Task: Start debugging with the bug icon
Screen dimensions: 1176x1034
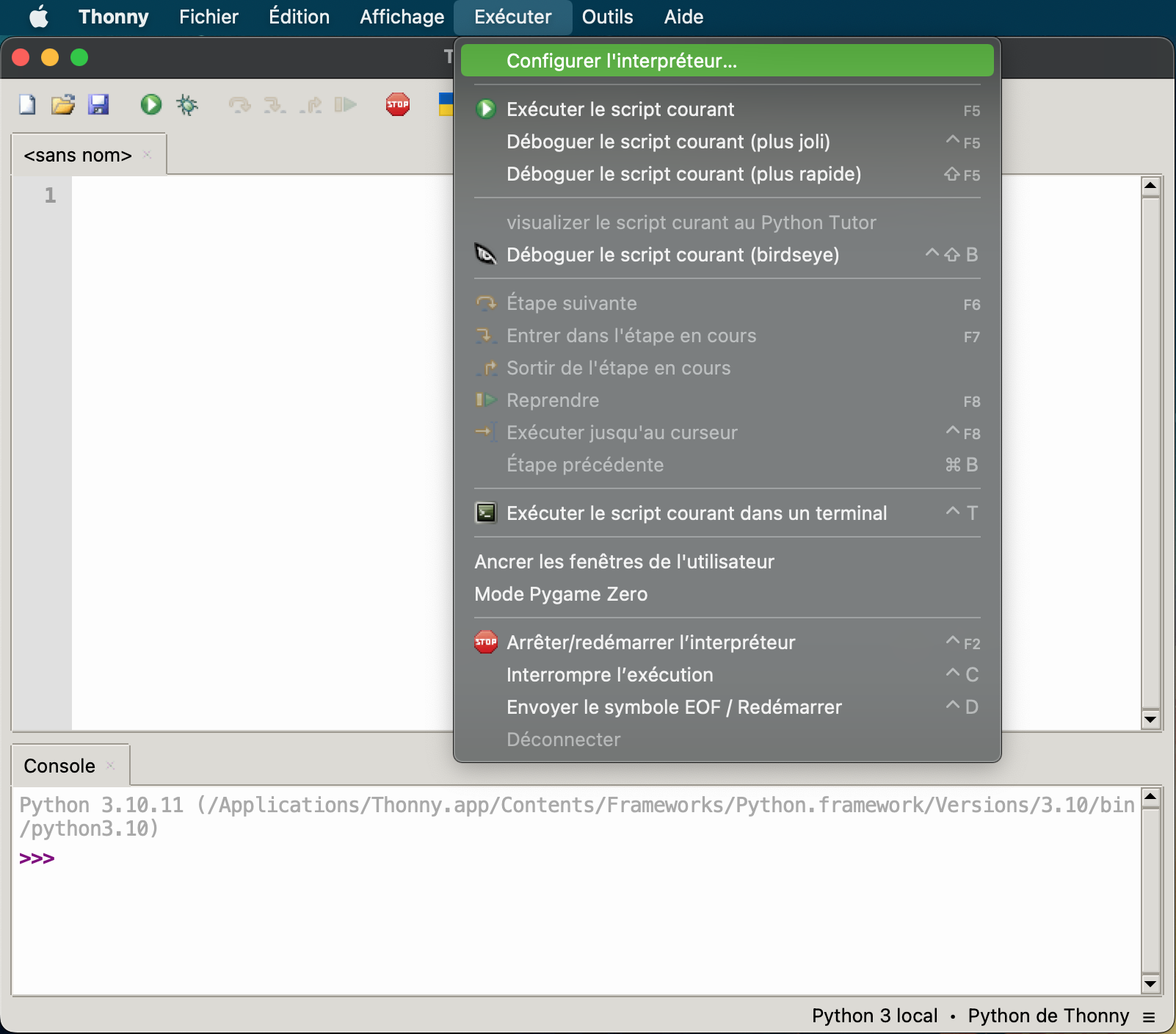Action: (187, 105)
